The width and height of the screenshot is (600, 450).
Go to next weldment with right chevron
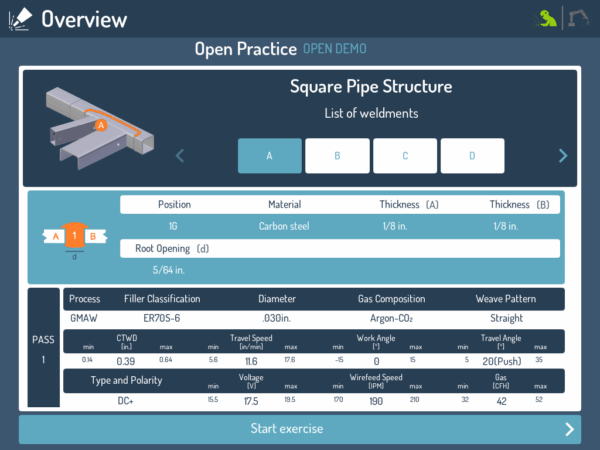click(562, 155)
